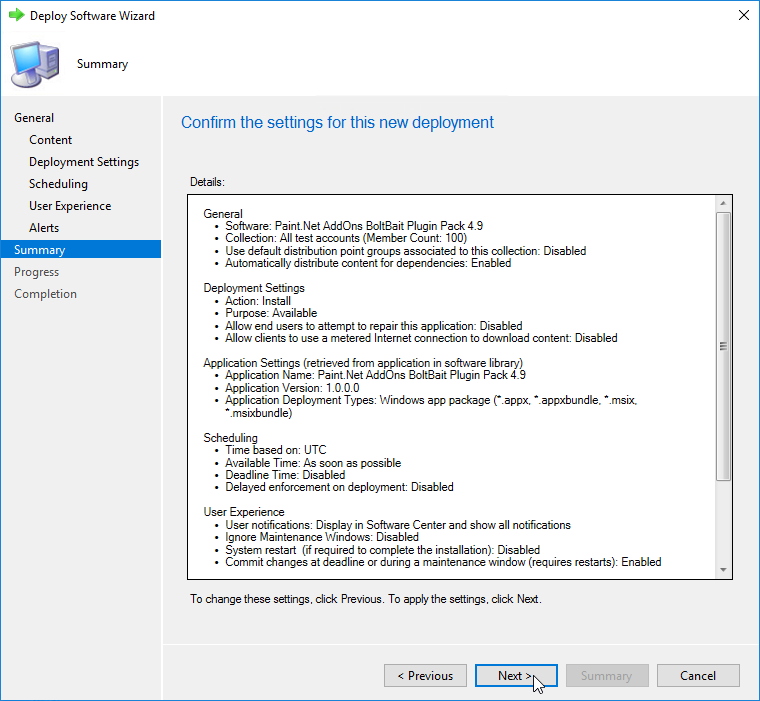Select Deployment Settings in the left navigation
760x701 pixels.
[x=84, y=162]
